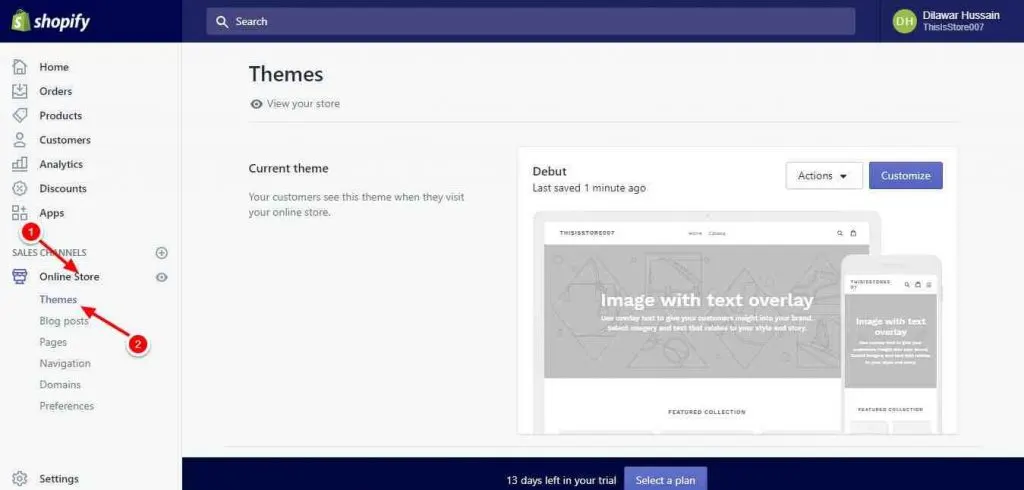The width and height of the screenshot is (1024, 490).
Task: Click the Products tag icon
Action: [x=20, y=115]
